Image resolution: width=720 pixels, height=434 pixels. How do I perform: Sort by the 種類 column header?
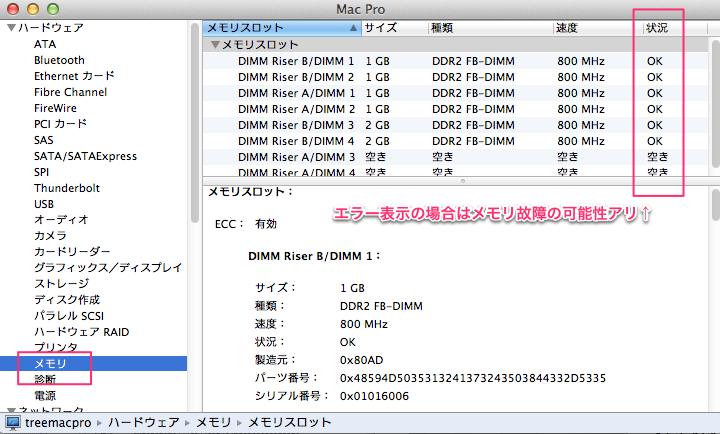(x=490, y=28)
